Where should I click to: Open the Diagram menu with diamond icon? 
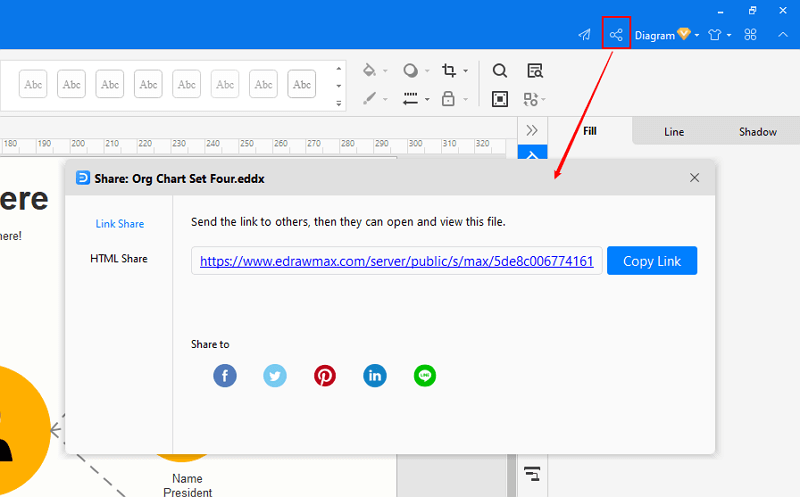tap(666, 35)
